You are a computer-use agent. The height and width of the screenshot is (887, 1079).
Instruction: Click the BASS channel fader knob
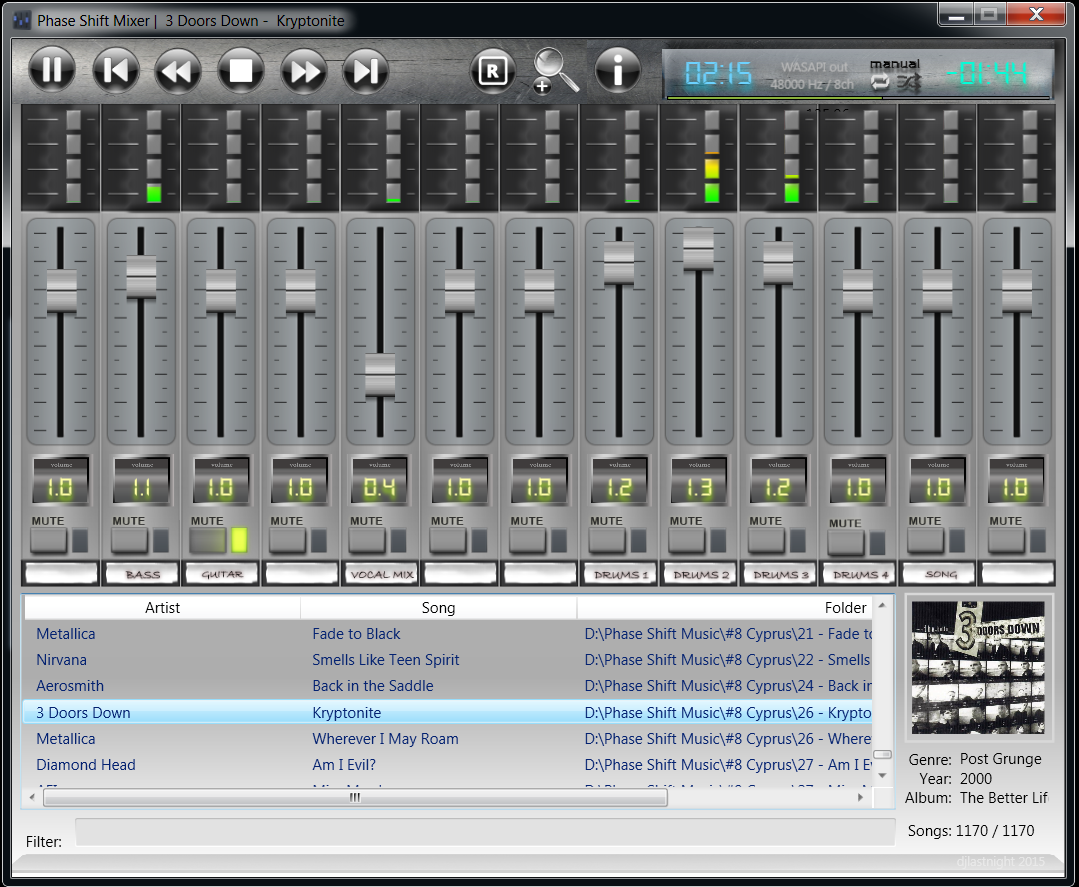pos(141,277)
